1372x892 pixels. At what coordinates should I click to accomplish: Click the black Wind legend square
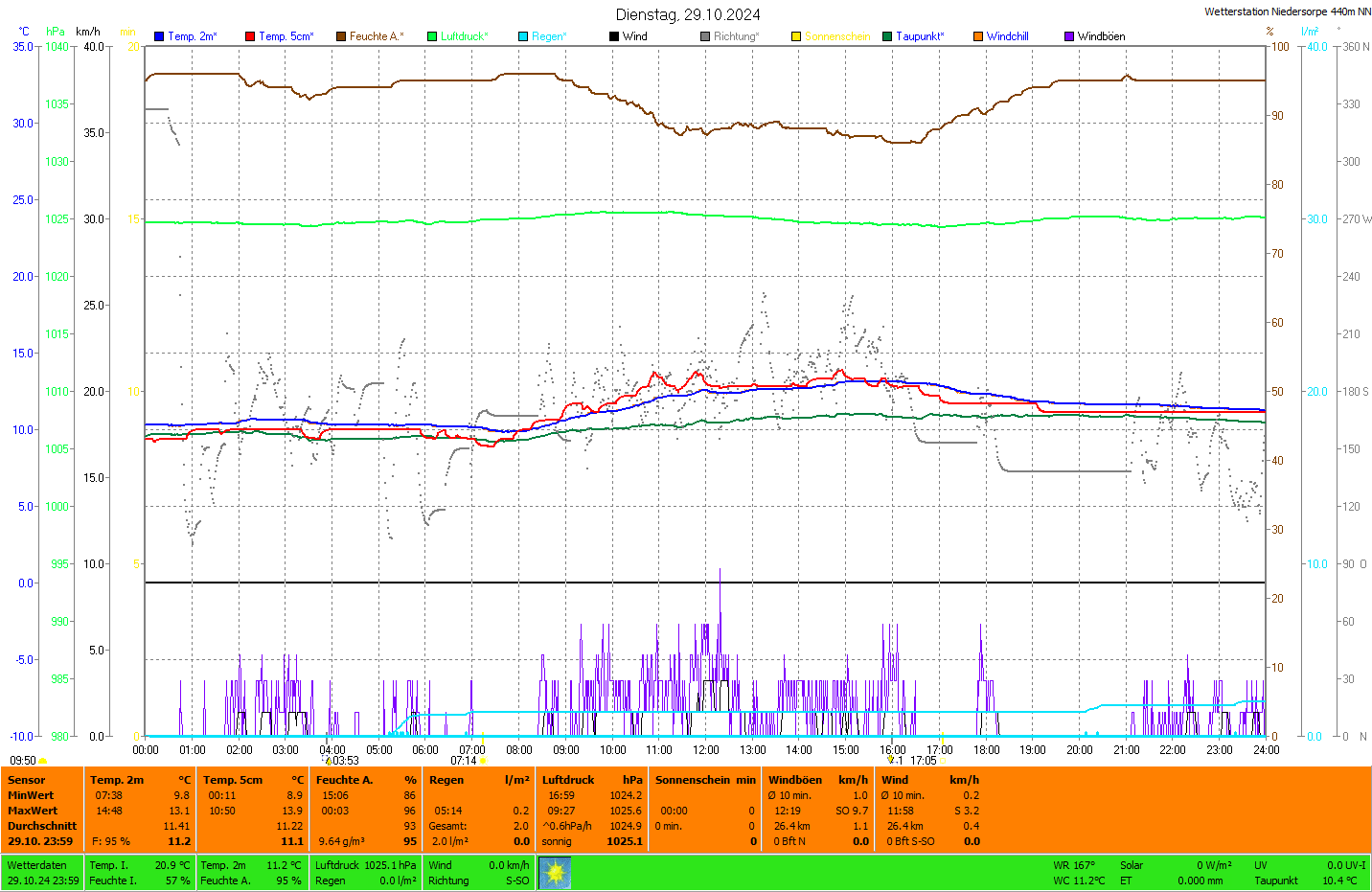(614, 36)
